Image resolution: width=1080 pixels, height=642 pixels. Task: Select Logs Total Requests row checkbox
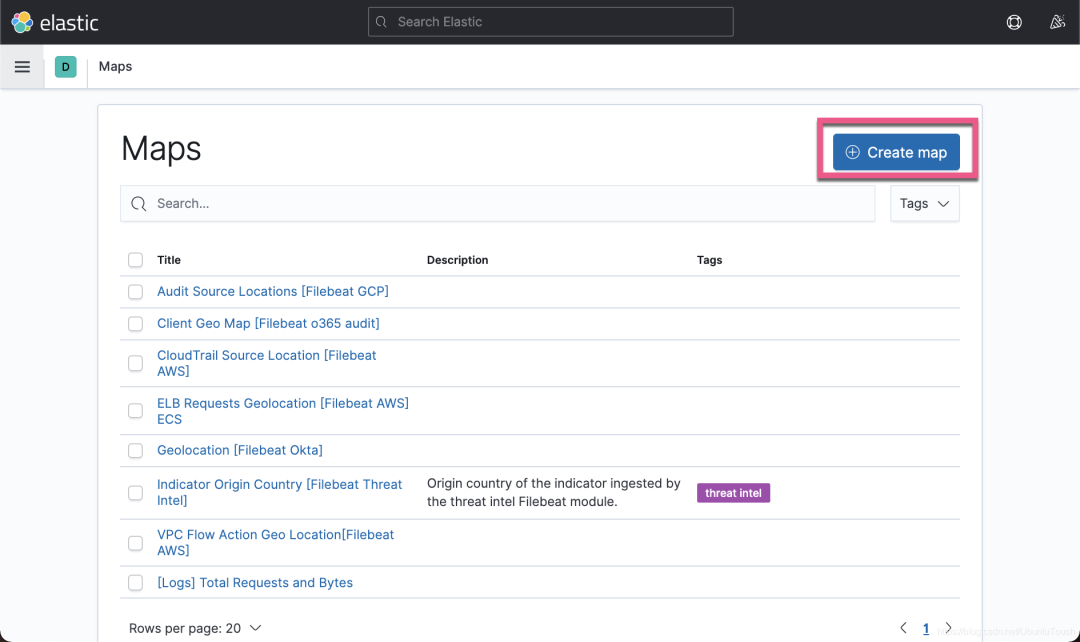pyautogui.click(x=136, y=583)
